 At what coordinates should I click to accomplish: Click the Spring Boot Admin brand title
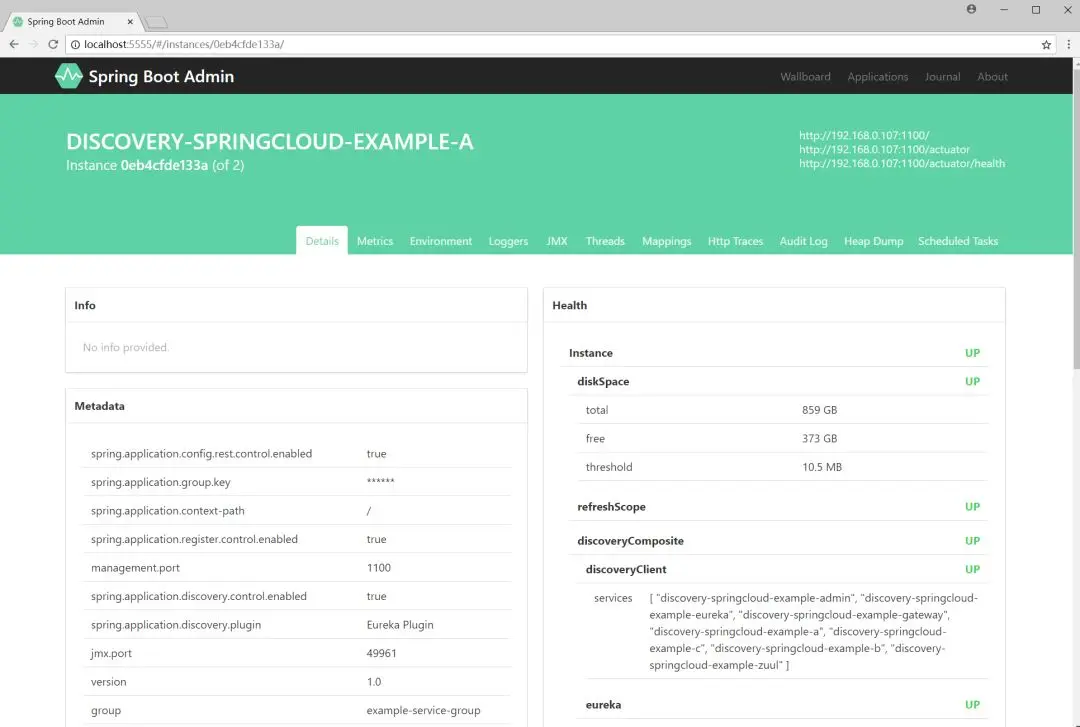click(161, 76)
